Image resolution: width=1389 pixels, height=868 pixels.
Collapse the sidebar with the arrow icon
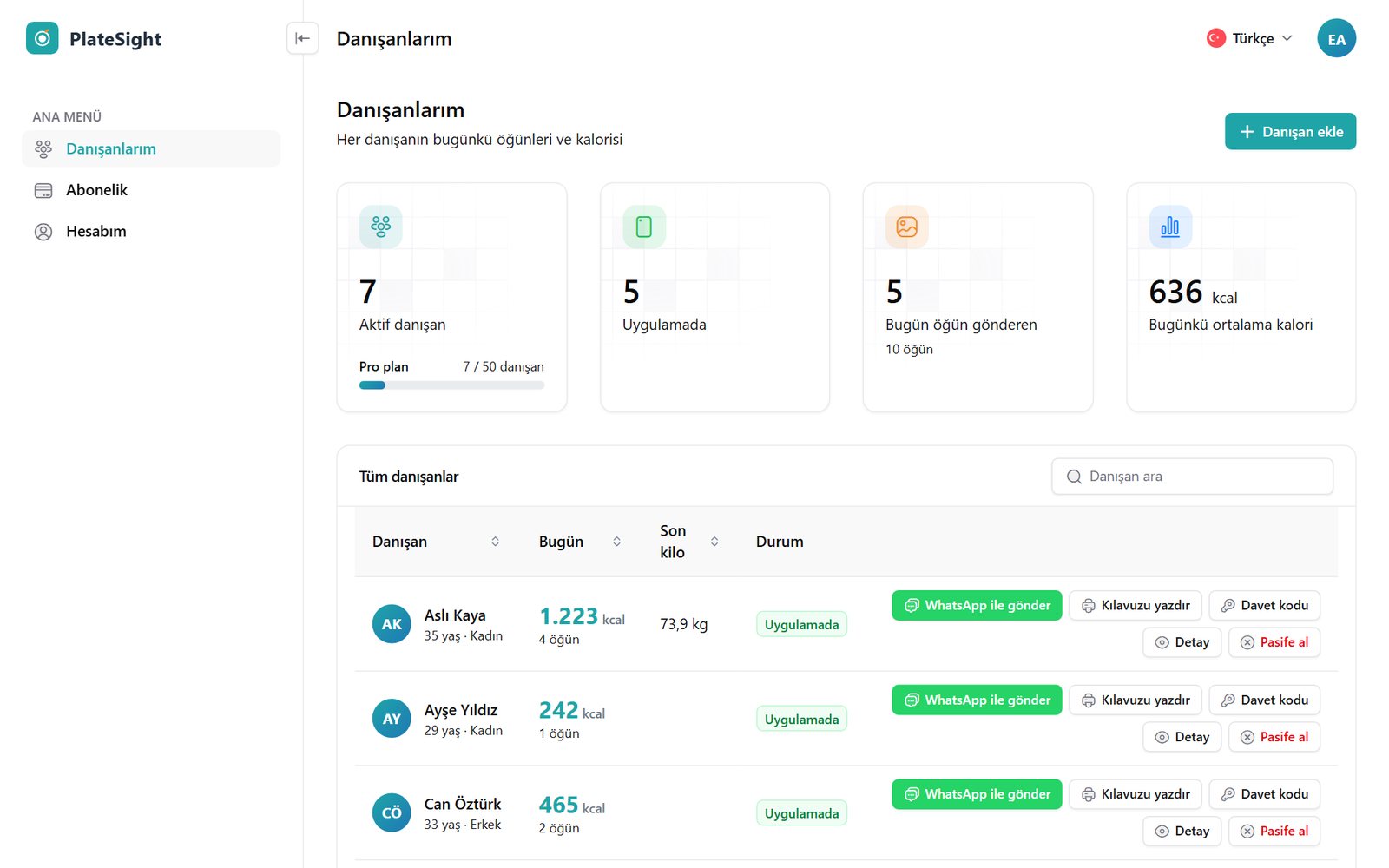[x=302, y=38]
